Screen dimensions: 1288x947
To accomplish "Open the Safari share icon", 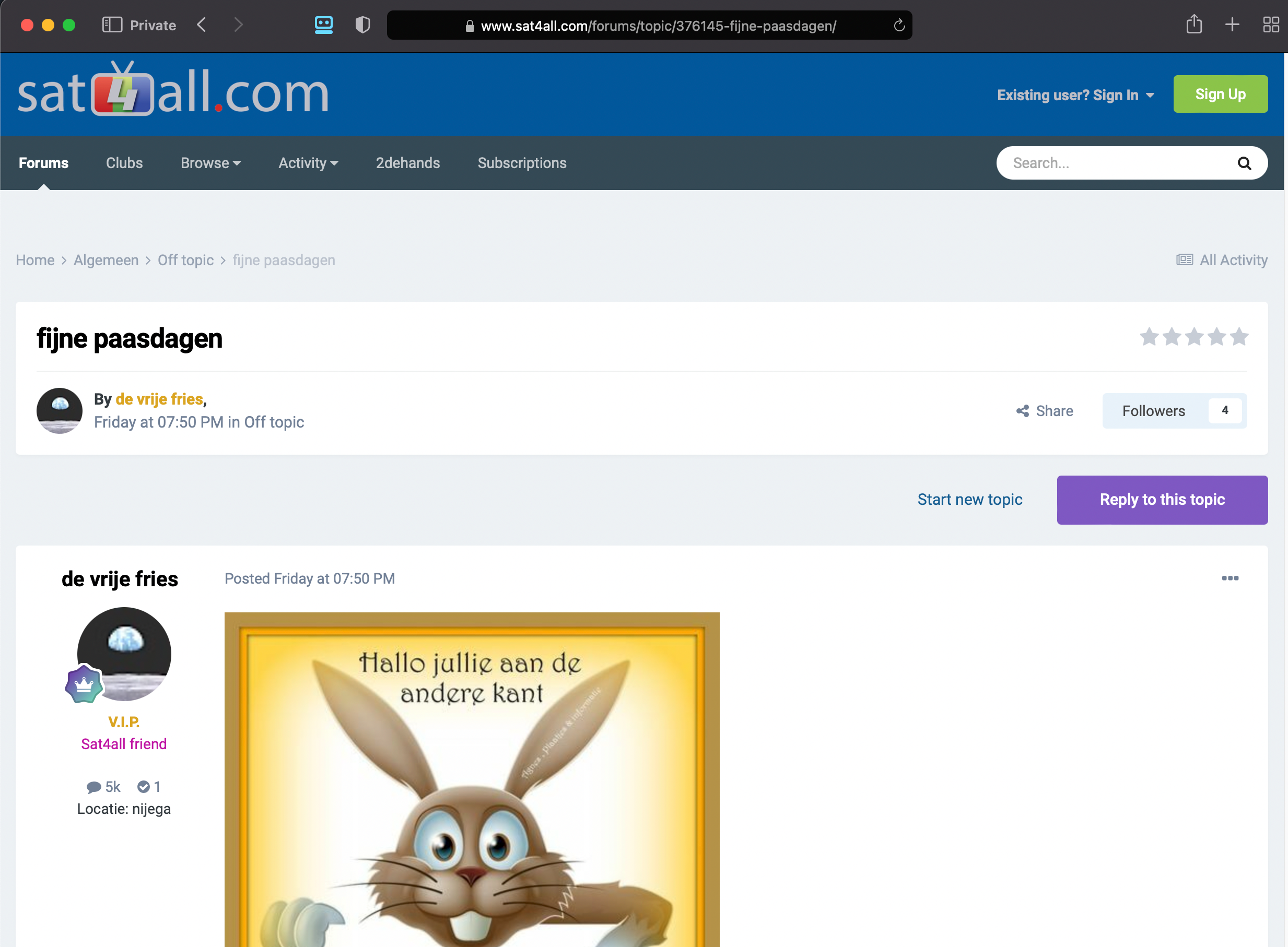I will [1194, 24].
